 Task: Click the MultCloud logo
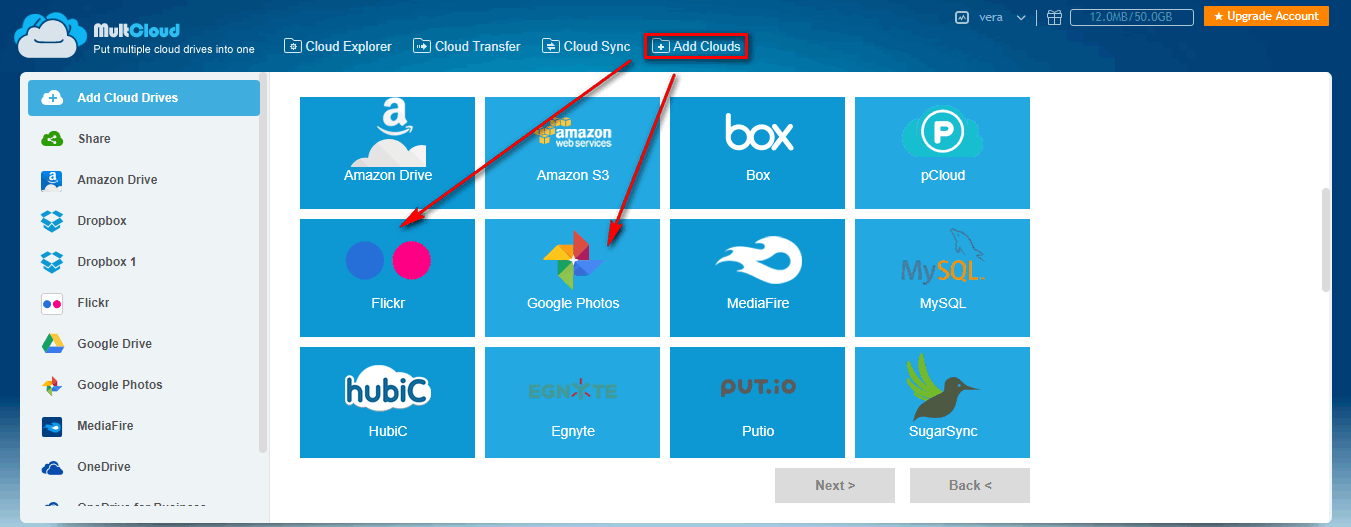[135, 35]
